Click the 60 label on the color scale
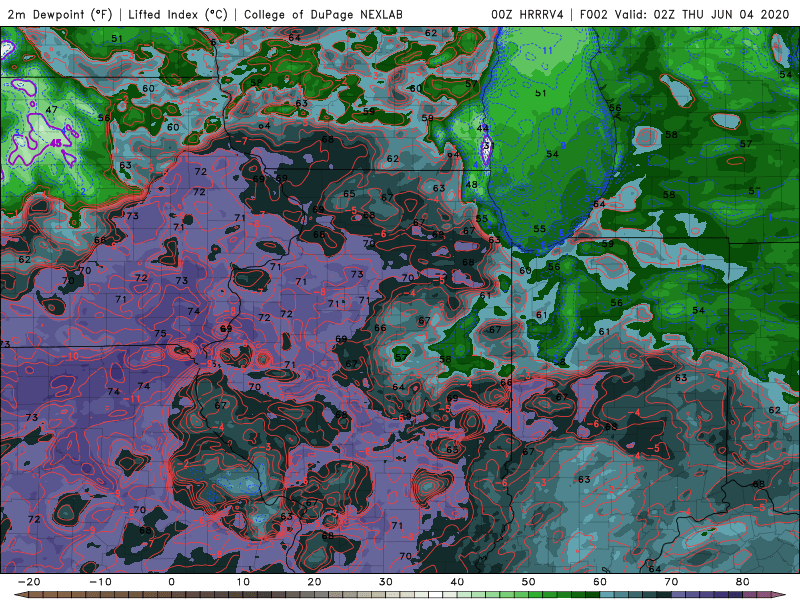Image resolution: width=800 pixels, height=600 pixels. (x=600, y=582)
